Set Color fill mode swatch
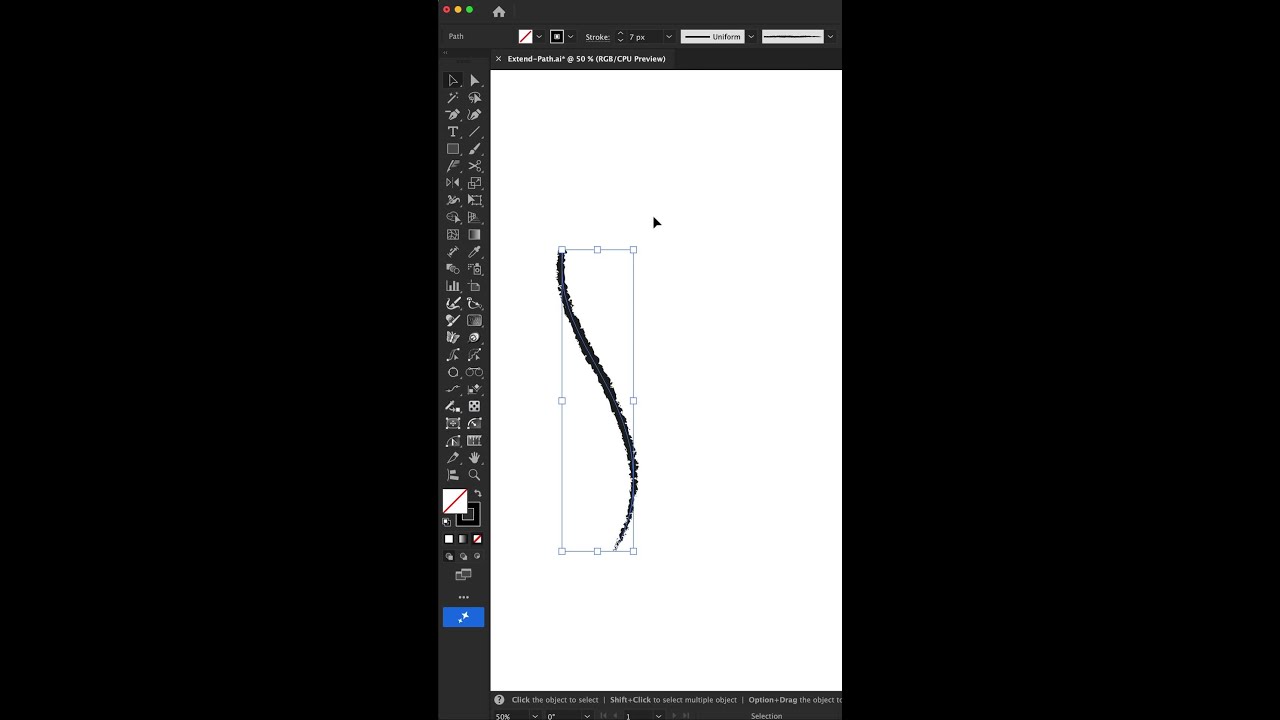The height and width of the screenshot is (720, 1280). [x=449, y=539]
